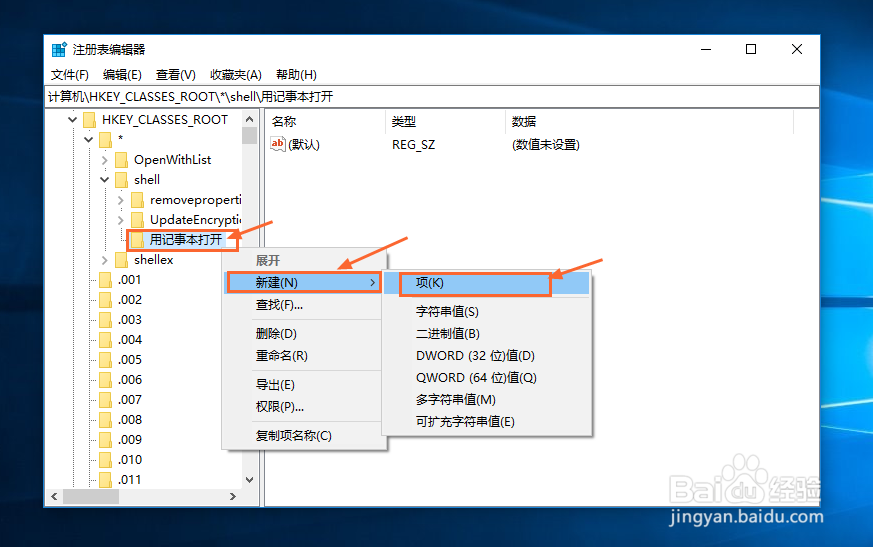Viewport: 873px width, 547px height.
Task: Click the HKEY_CLASSES_ROOT folder icon
Action: (x=89, y=120)
